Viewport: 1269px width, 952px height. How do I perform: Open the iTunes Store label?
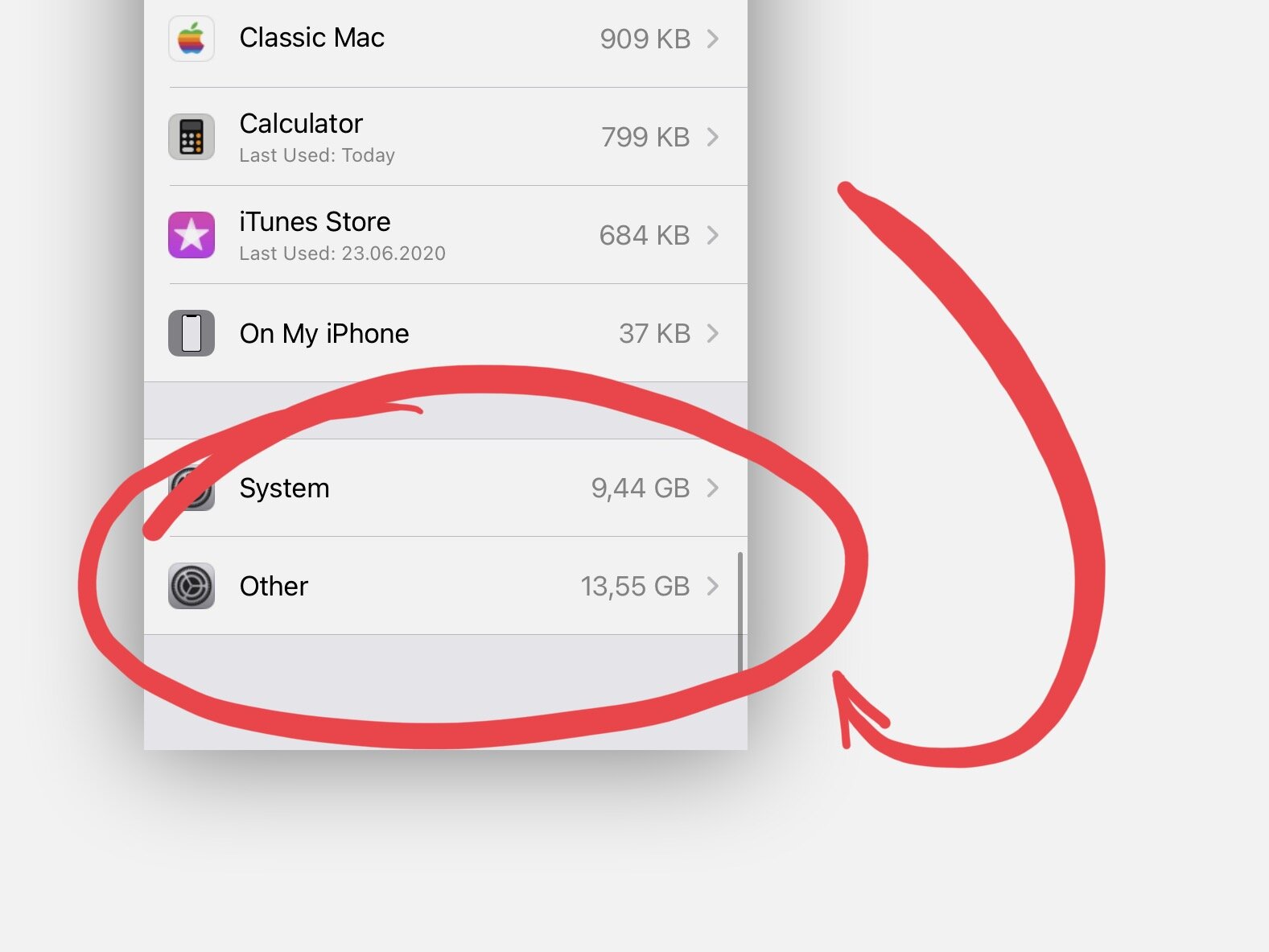315,221
